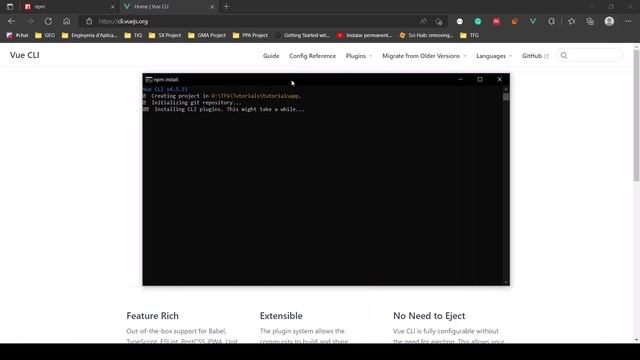Close the Home | Vue CLI tab
640x360 pixels.
click(x=212, y=7)
